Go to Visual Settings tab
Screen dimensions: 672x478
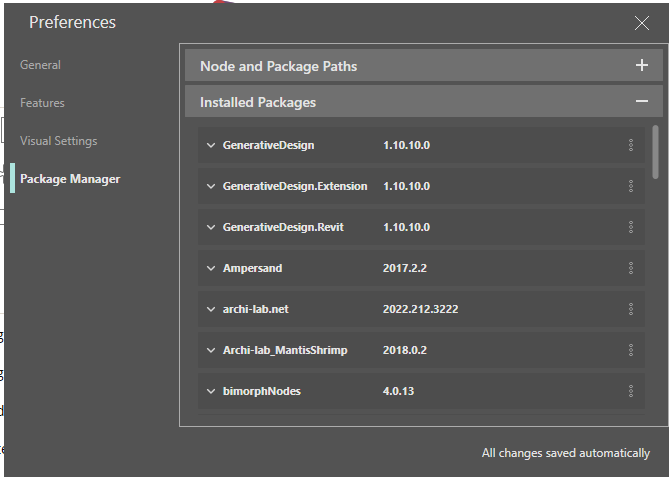58,141
